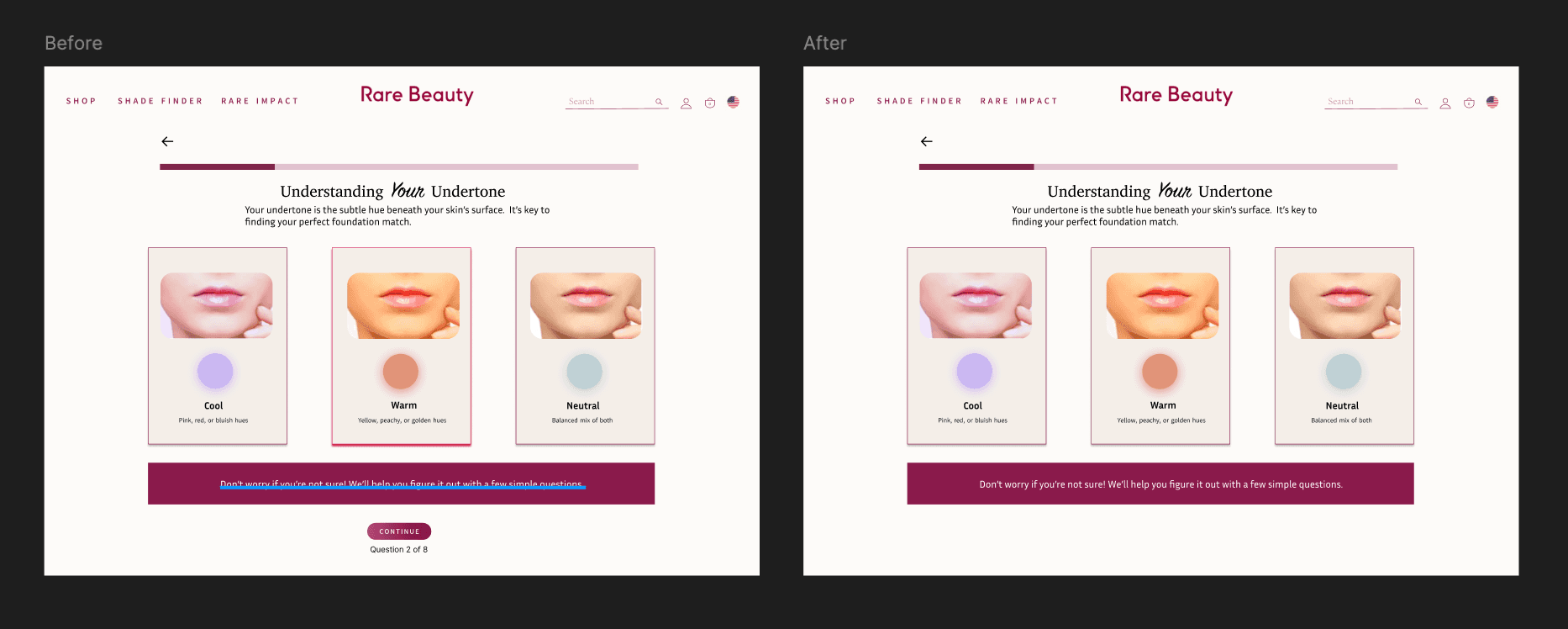
Task: Open the shopping bag icon in After mockup
Action: tap(1469, 103)
